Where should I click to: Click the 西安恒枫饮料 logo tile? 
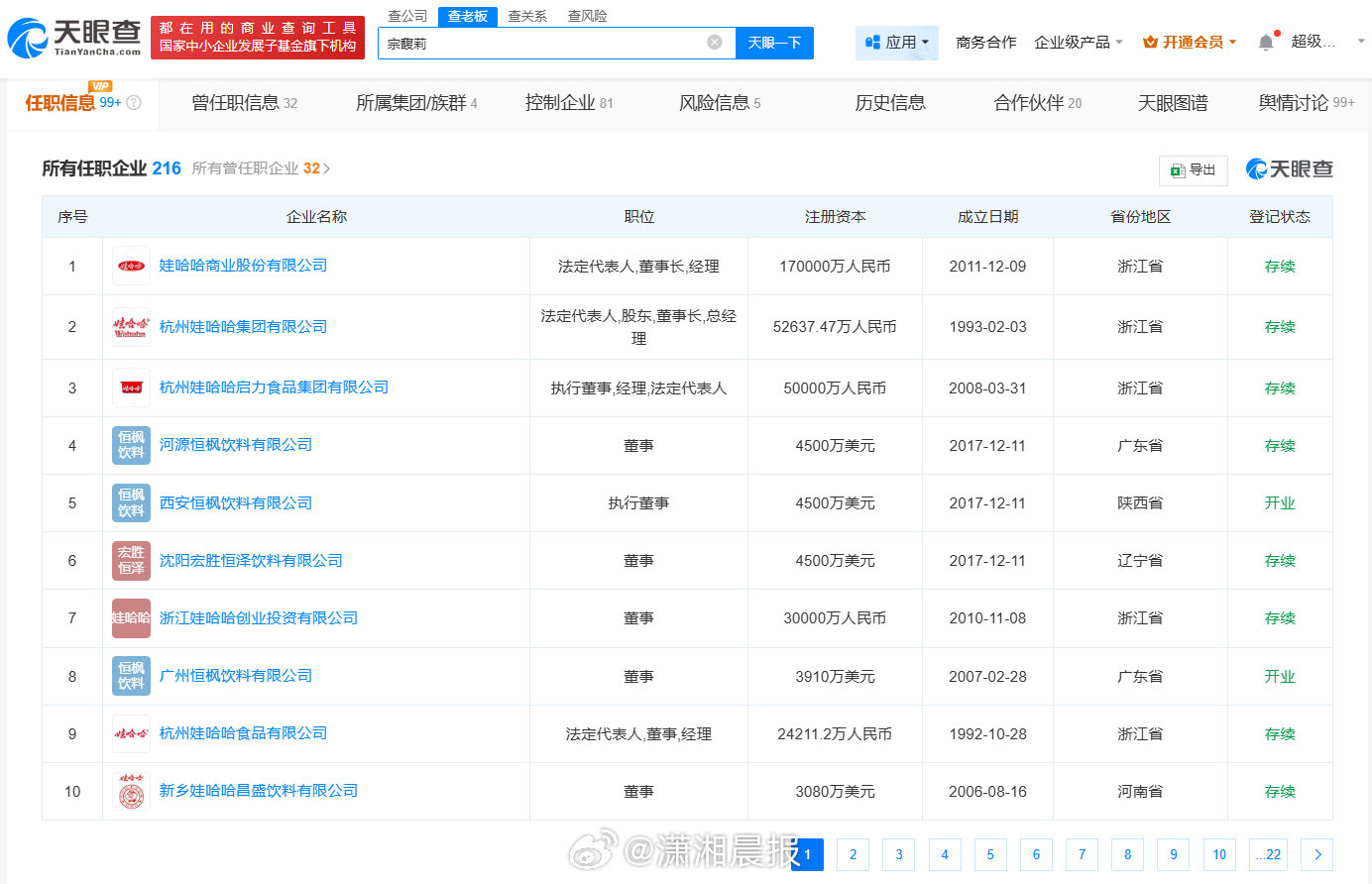click(131, 502)
